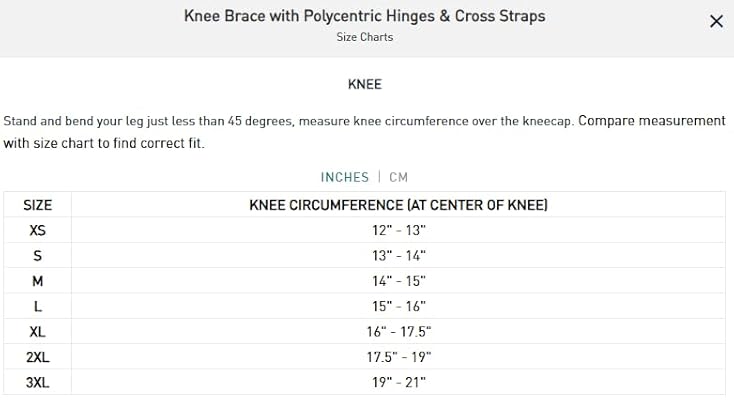Click the Knee Circumference column header
This screenshot has height=400, width=734.
[398, 205]
